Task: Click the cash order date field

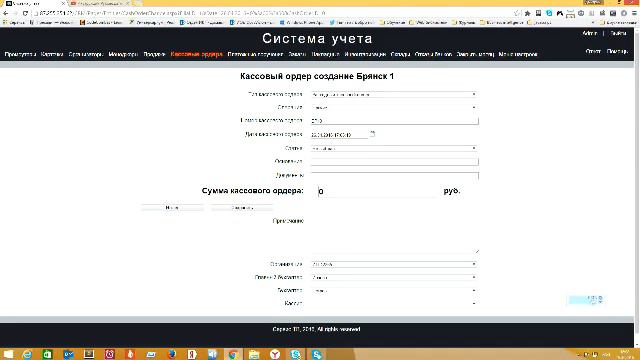Action: click(x=339, y=134)
